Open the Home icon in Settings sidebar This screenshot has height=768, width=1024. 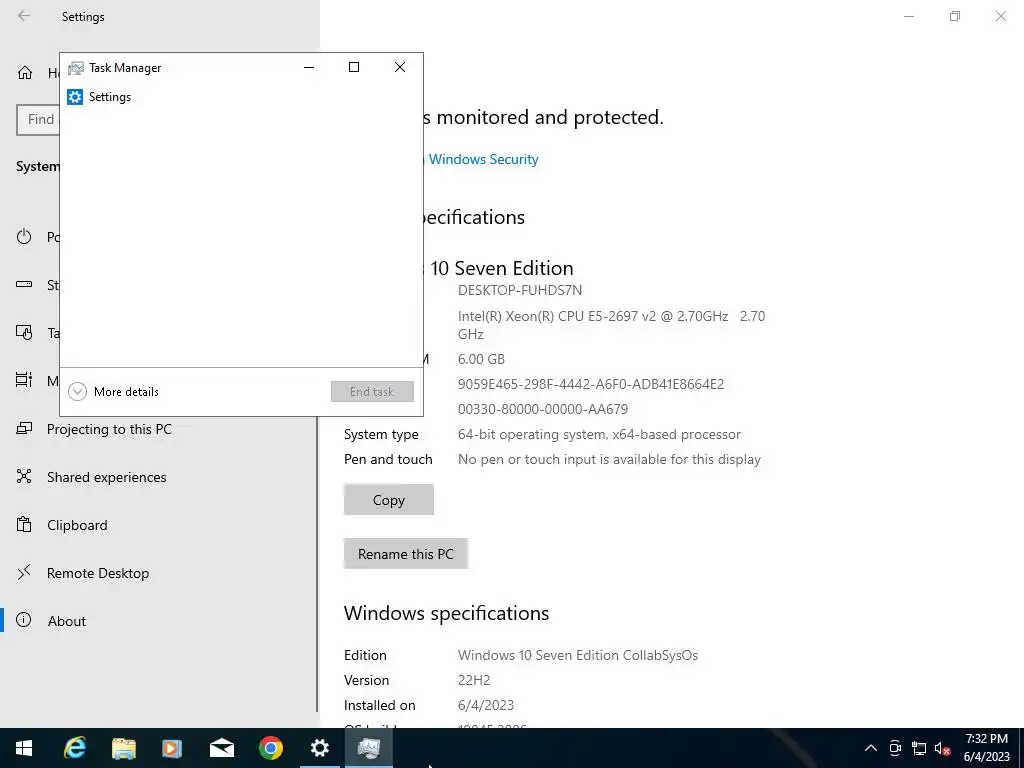click(x=25, y=72)
